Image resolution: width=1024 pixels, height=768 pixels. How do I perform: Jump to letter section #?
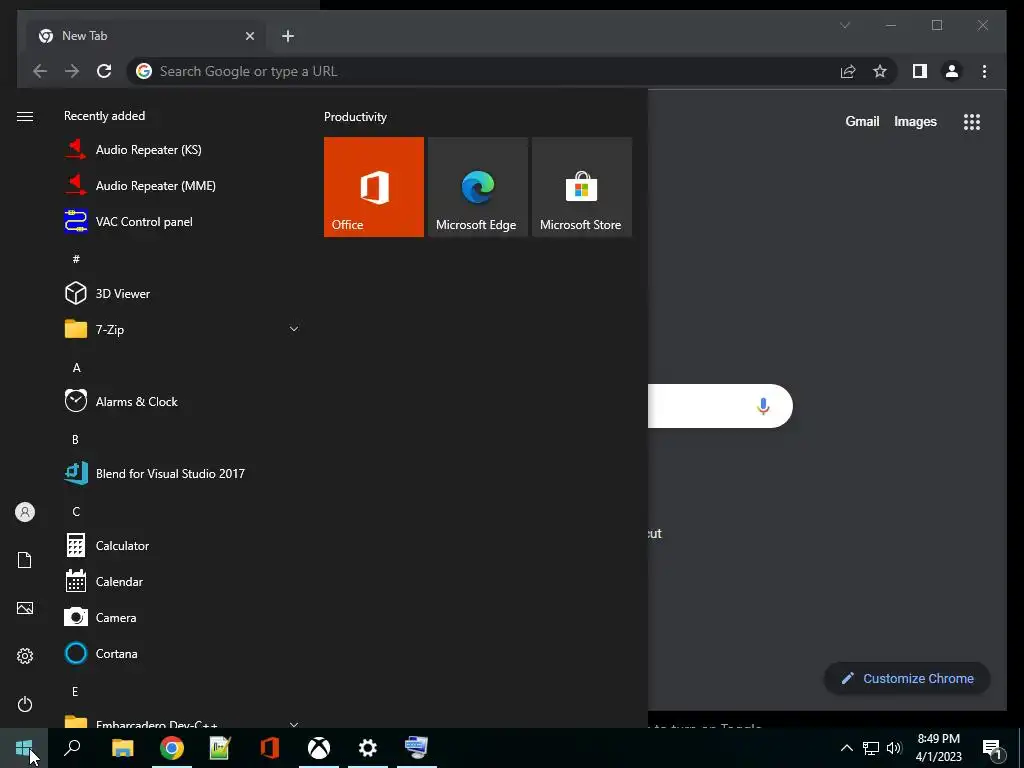click(x=76, y=259)
